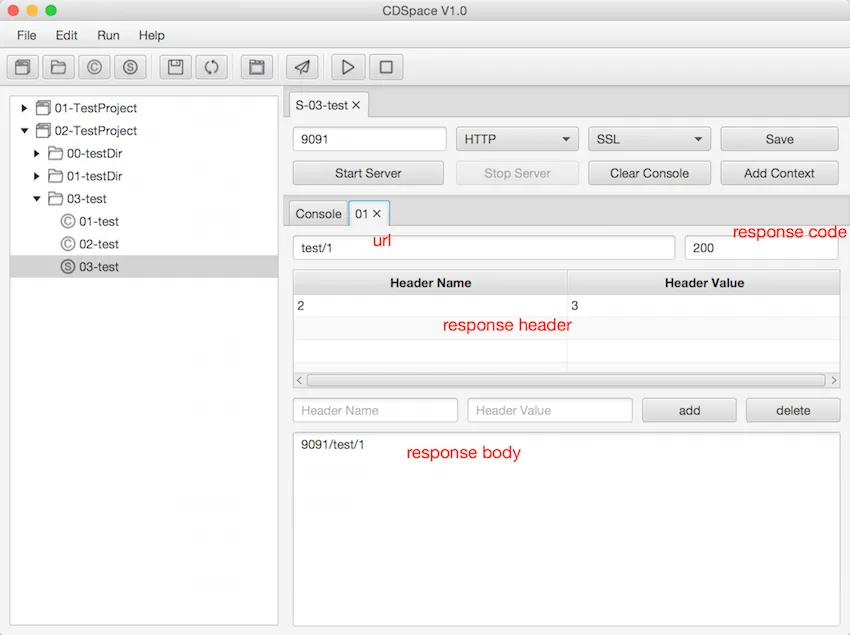850x635 pixels.
Task: Collapse the 02-TestProject tree node
Action: click(24, 131)
